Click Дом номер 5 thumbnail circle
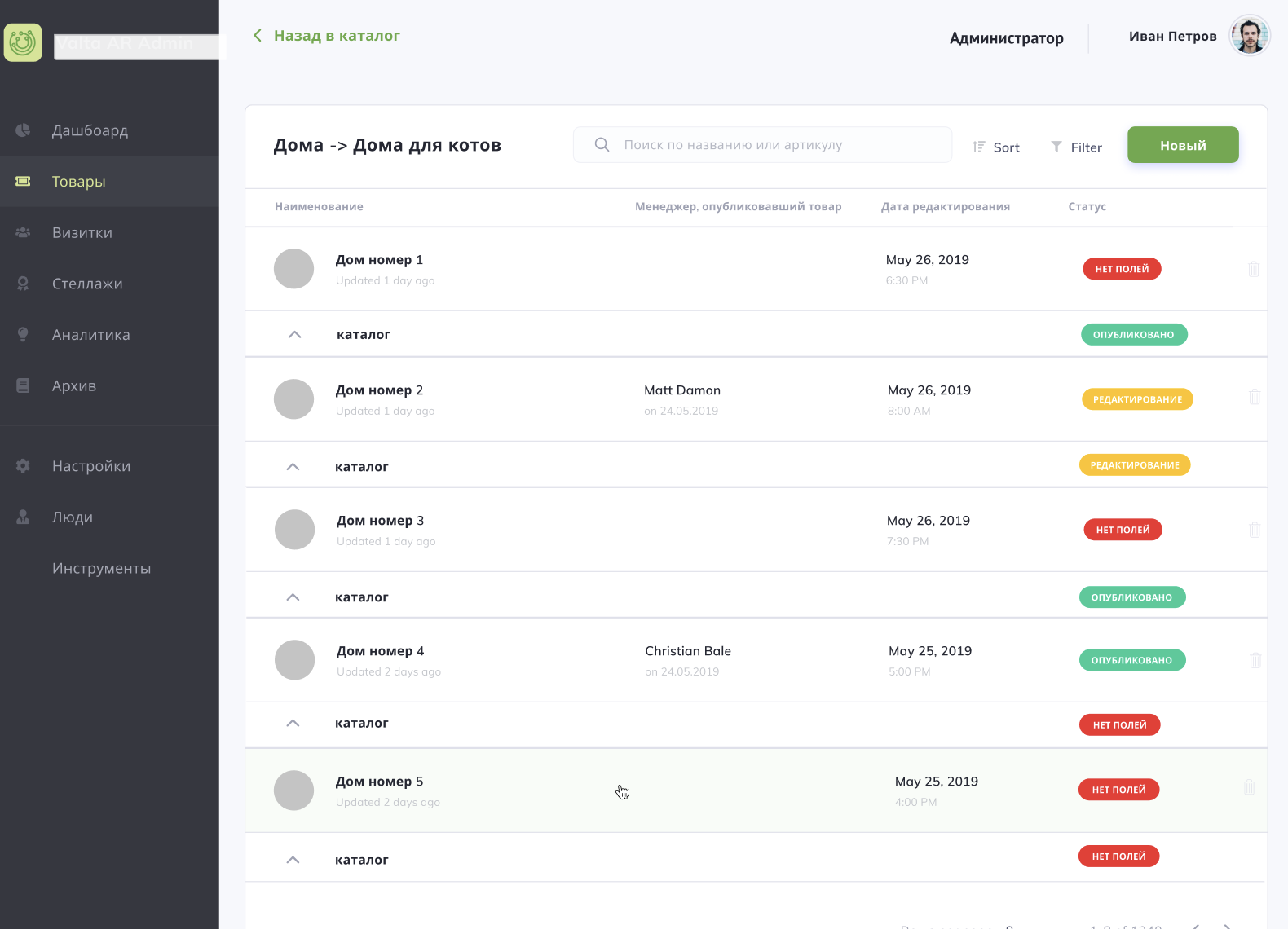The image size is (1288, 929). point(293,790)
